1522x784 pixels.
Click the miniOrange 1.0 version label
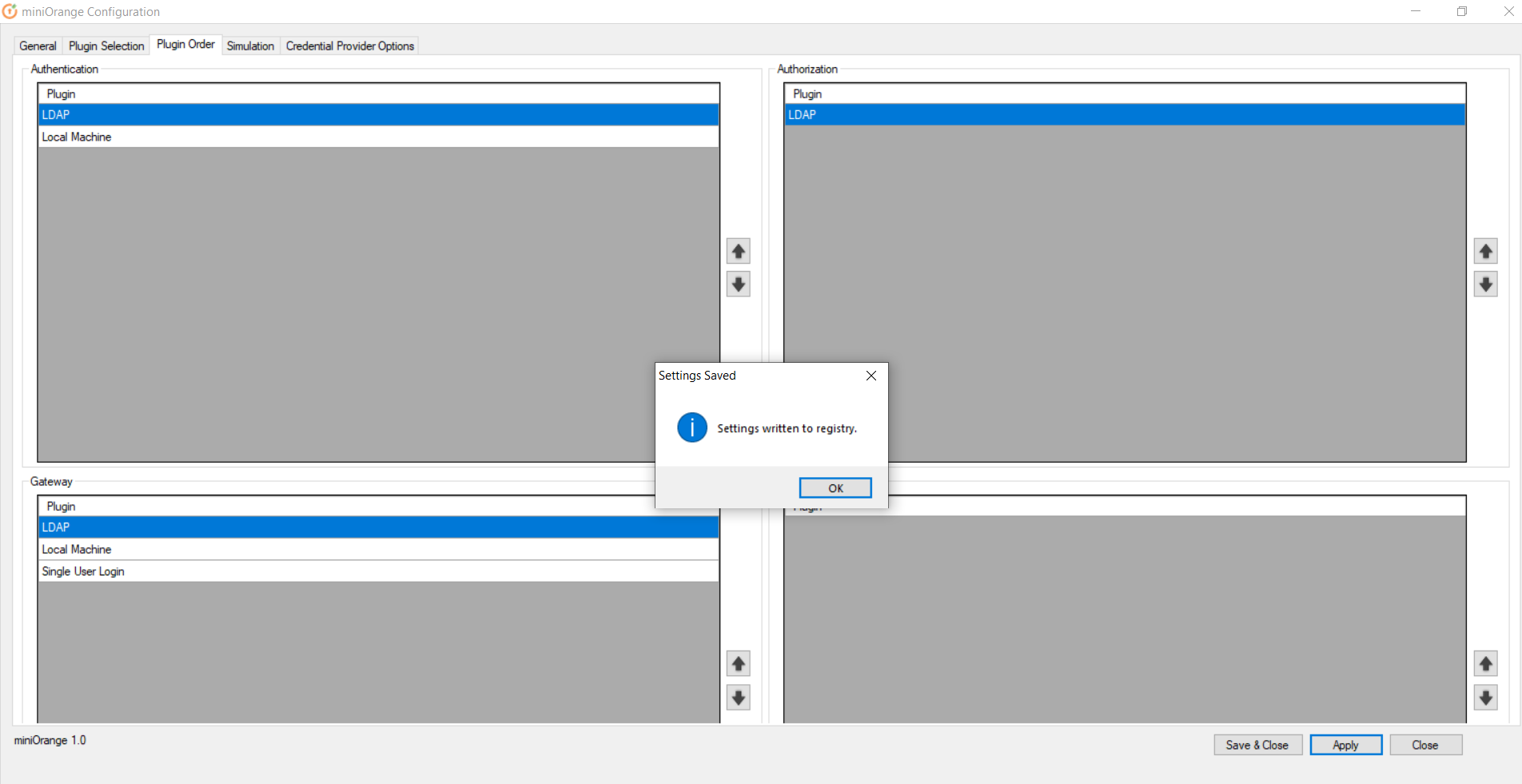pyautogui.click(x=50, y=740)
